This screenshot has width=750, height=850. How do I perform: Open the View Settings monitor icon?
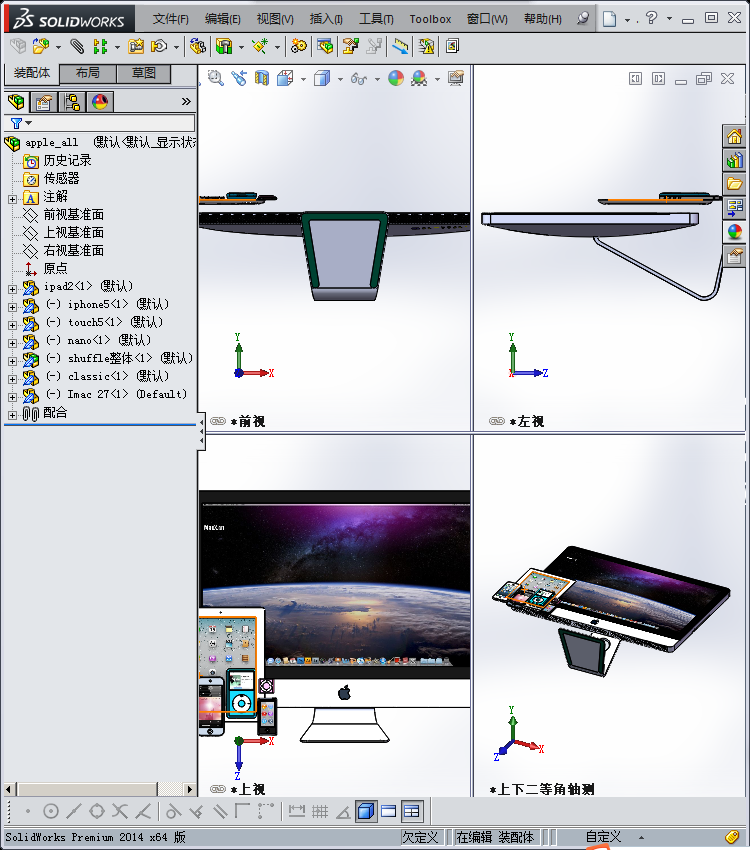click(456, 79)
